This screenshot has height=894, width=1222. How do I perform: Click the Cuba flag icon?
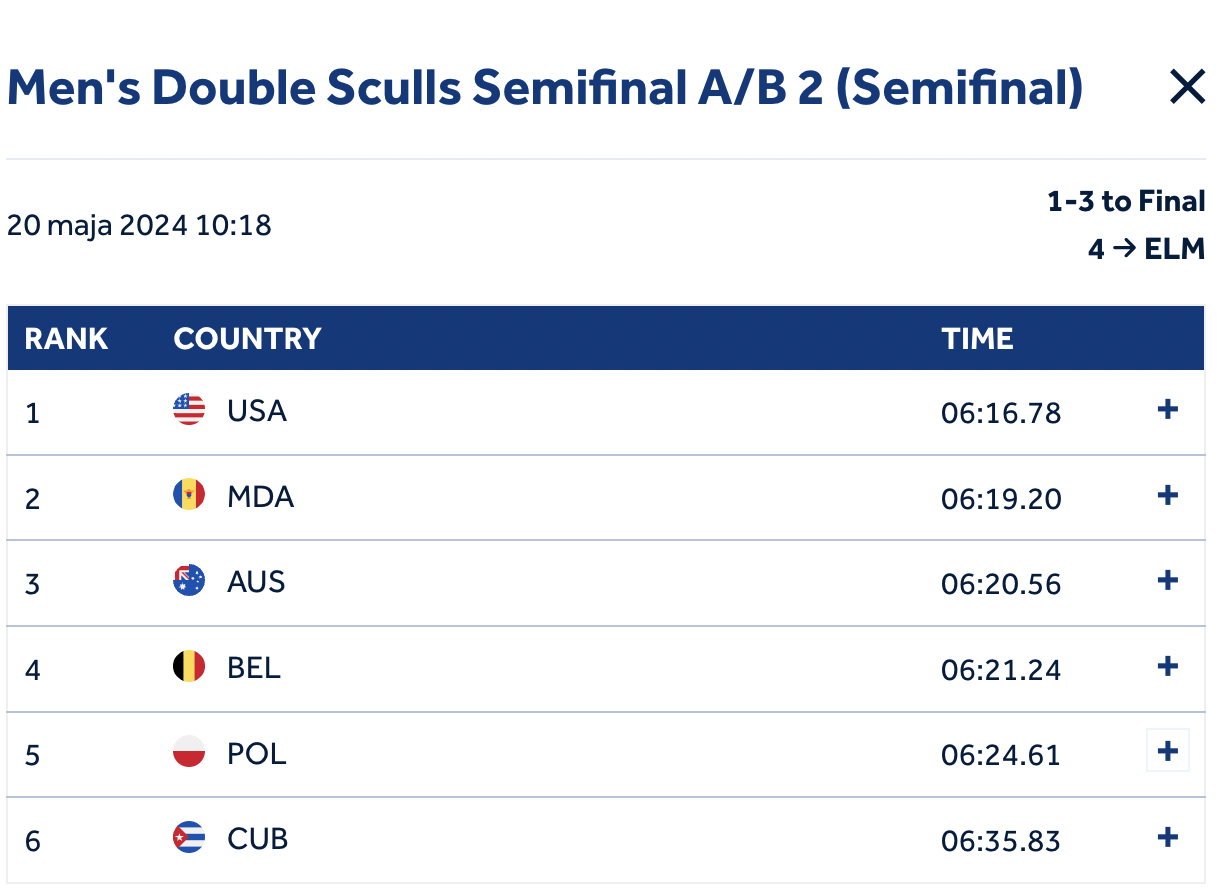point(189,838)
